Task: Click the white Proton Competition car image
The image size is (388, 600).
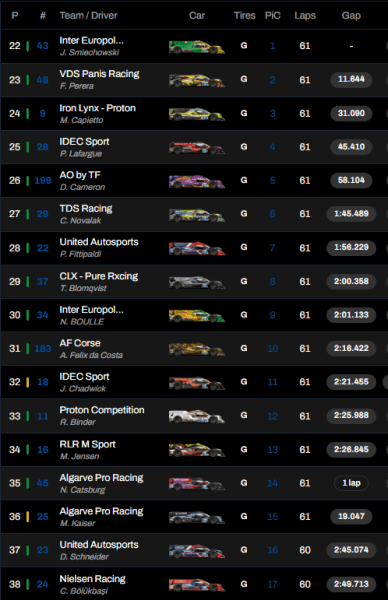Action: pyautogui.click(x=197, y=416)
